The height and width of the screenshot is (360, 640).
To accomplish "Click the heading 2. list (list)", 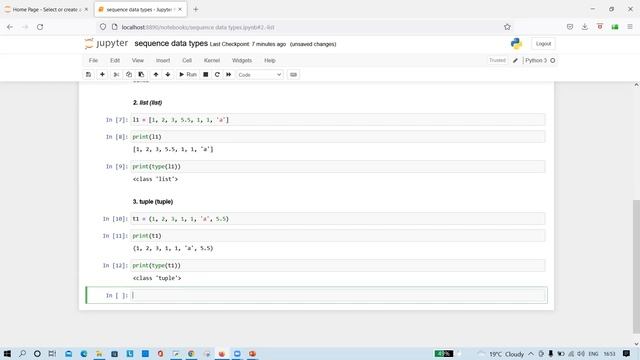I will pyautogui.click(x=147, y=102).
